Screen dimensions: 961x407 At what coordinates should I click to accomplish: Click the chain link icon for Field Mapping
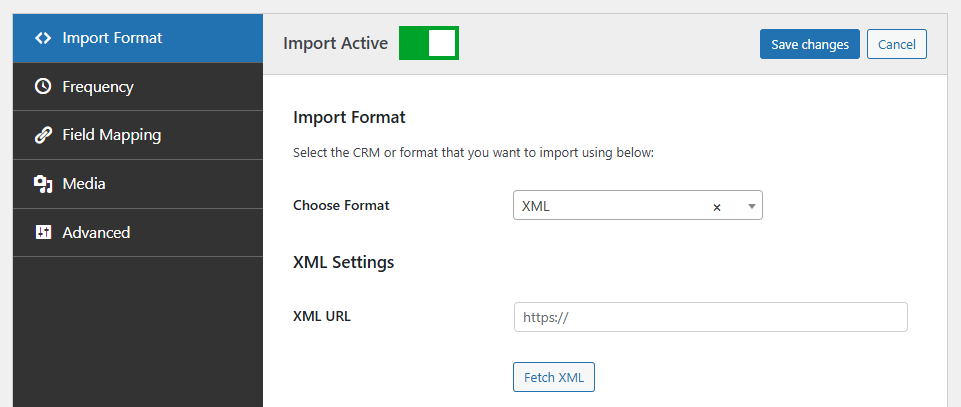[42, 135]
